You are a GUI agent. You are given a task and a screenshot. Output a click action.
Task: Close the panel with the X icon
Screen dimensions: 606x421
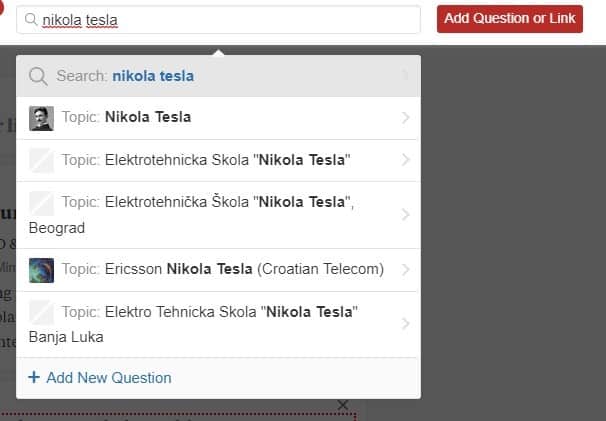coord(343,405)
